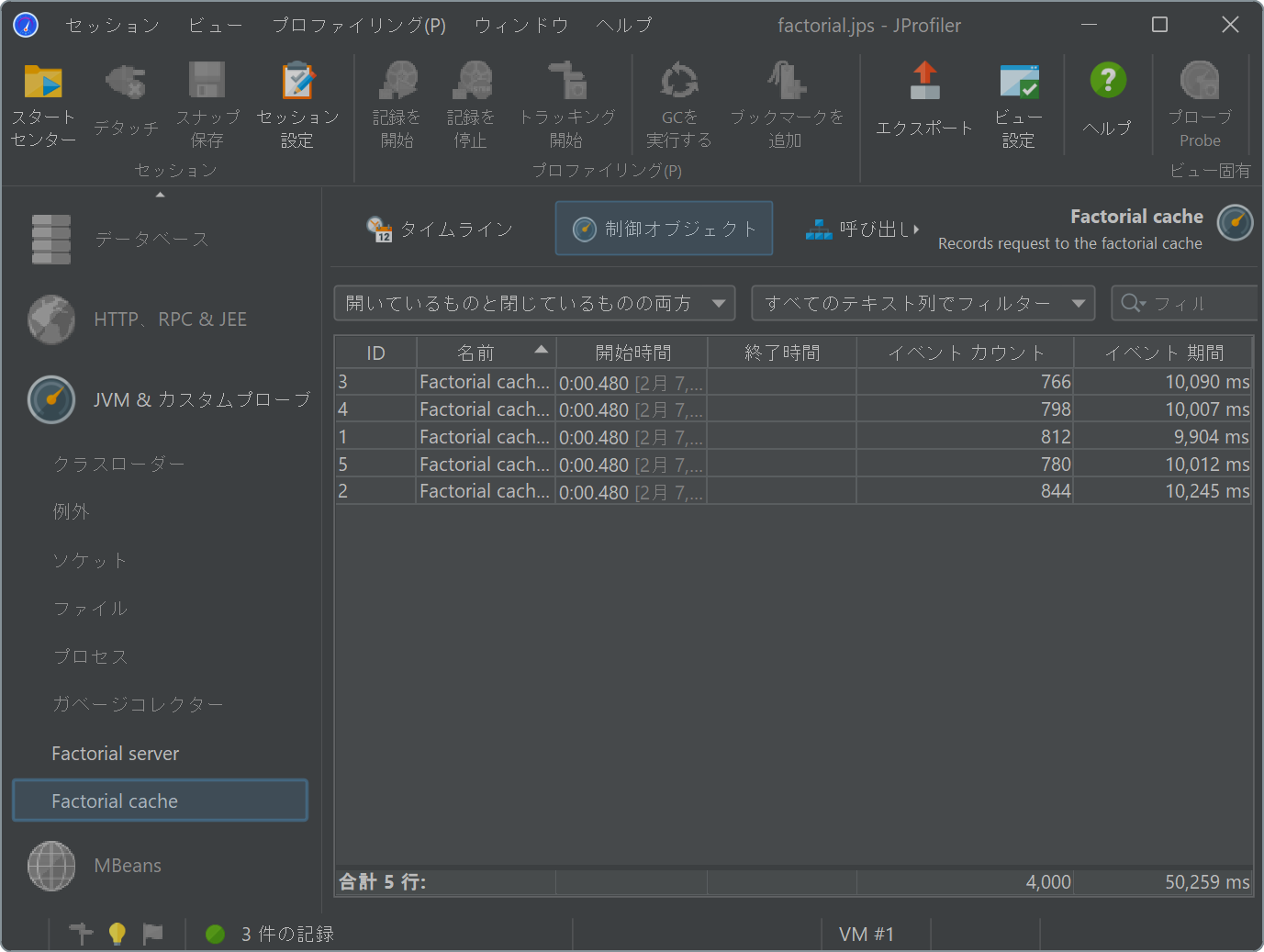
Task: Select ガベージコレクター in sidebar
Action: coord(138,705)
